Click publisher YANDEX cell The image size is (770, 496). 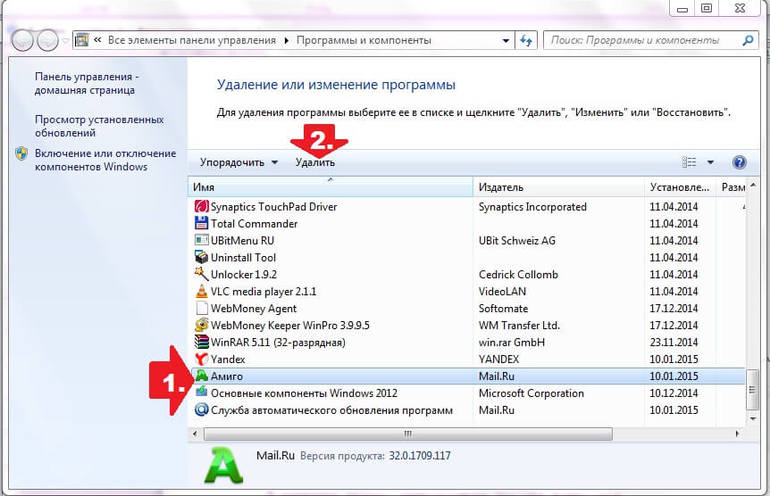(499, 359)
